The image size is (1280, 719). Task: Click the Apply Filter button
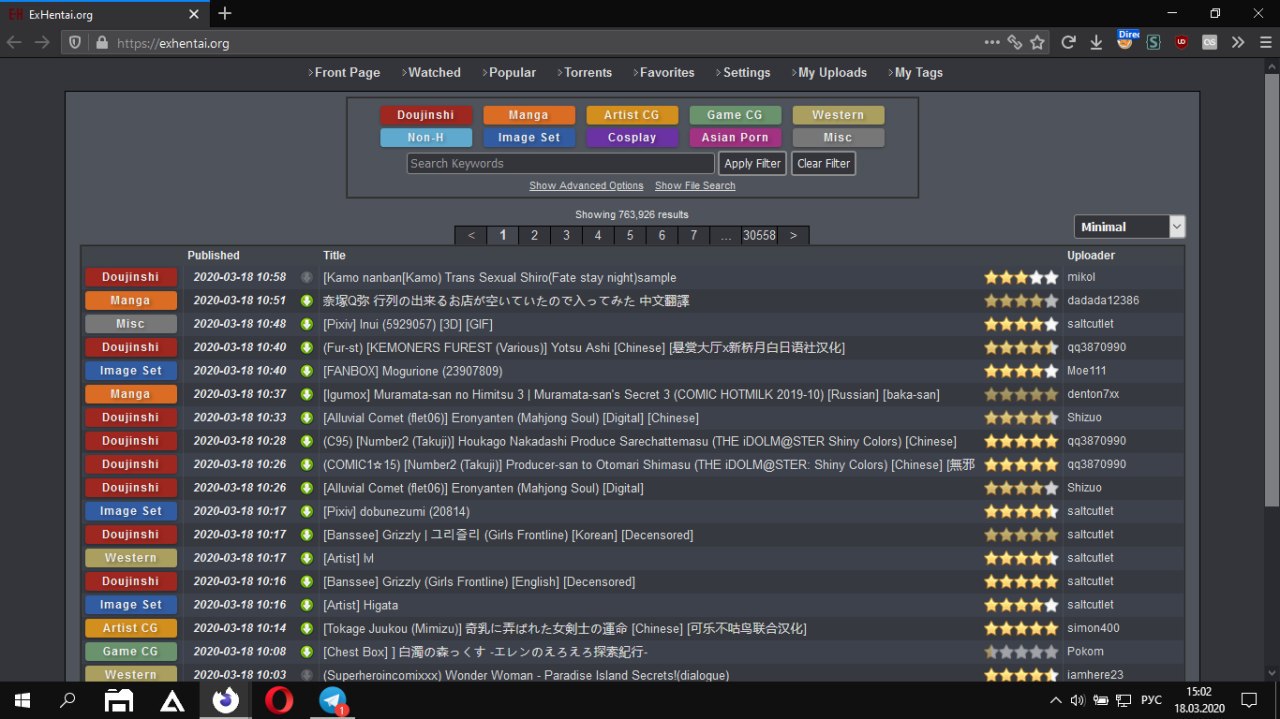coord(753,164)
